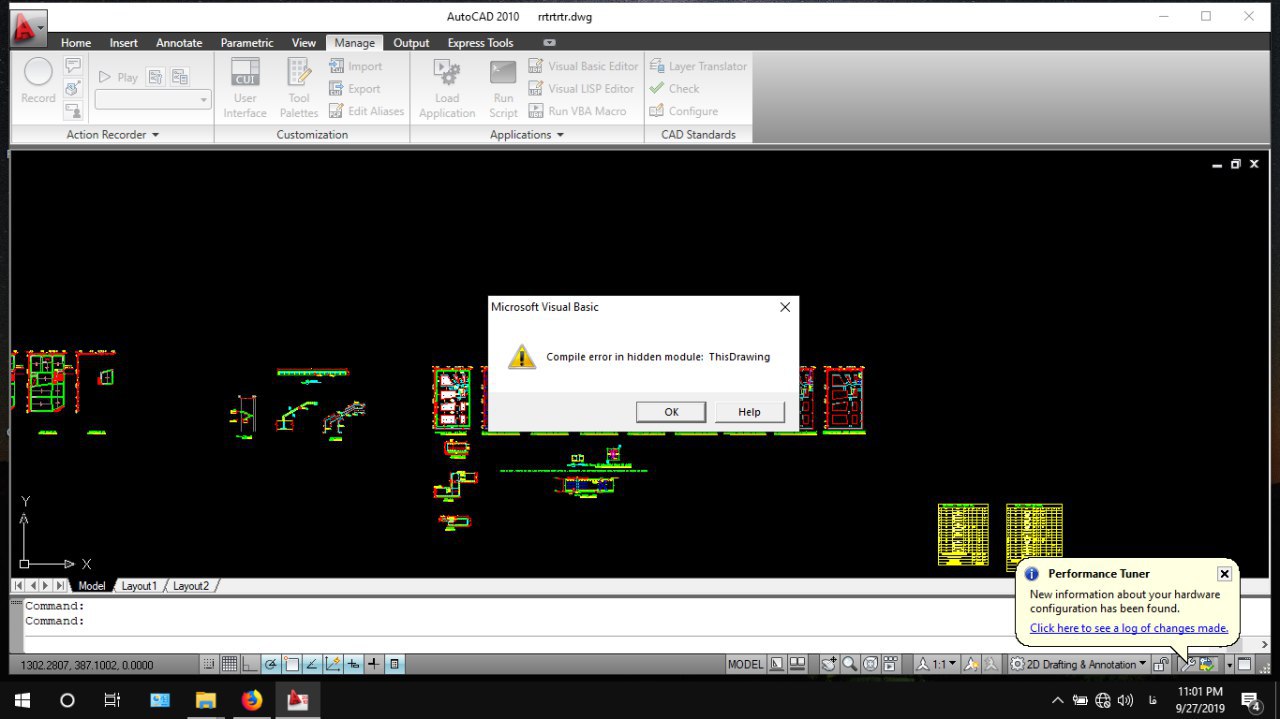Toggle Object Snap Tracking
Screen dimensions: 1280x719
coord(312,664)
